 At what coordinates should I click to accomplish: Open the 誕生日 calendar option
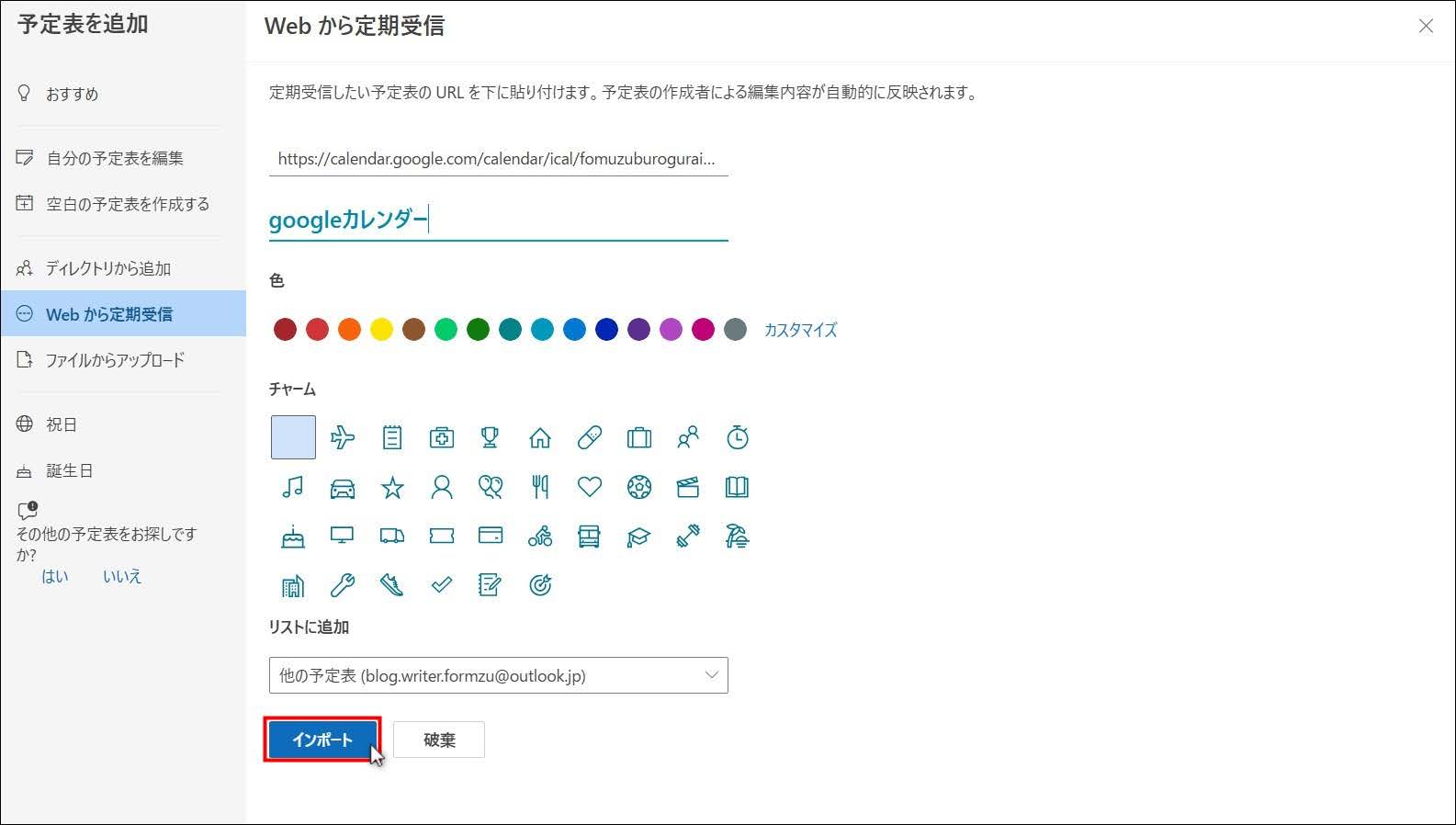click(123, 470)
